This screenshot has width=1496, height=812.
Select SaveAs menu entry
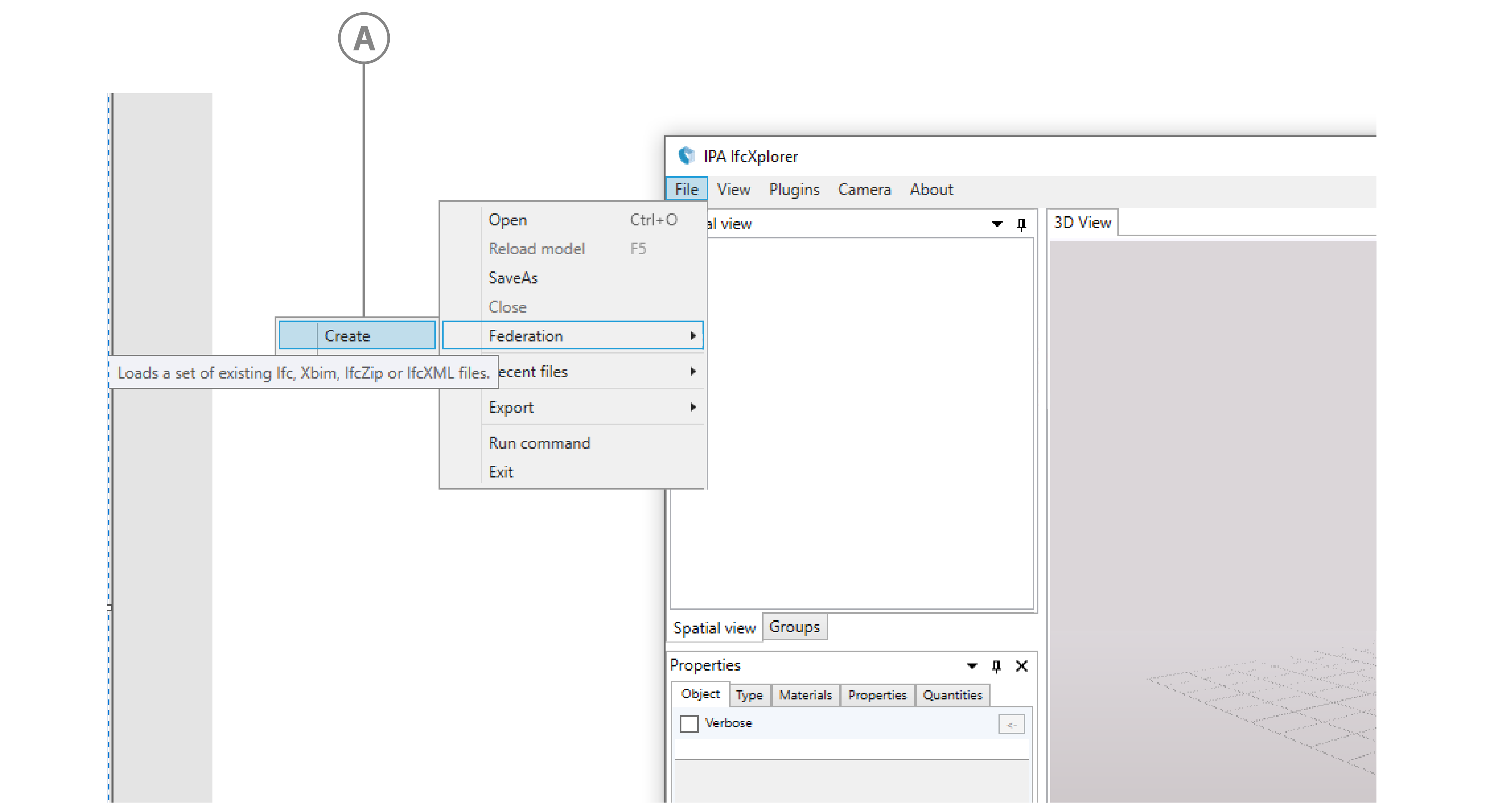[x=513, y=278]
